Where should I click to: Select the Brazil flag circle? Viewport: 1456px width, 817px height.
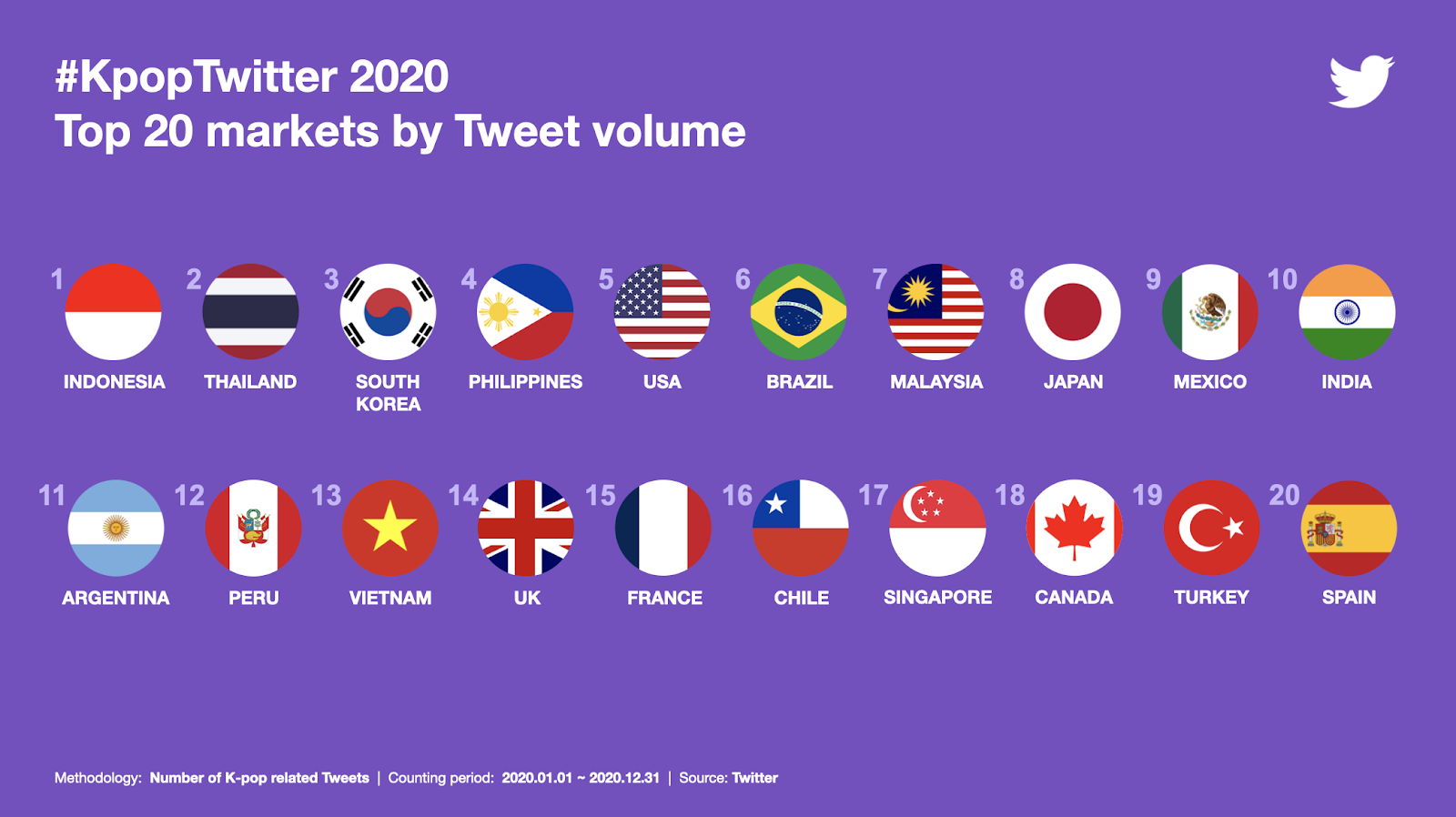click(x=798, y=312)
